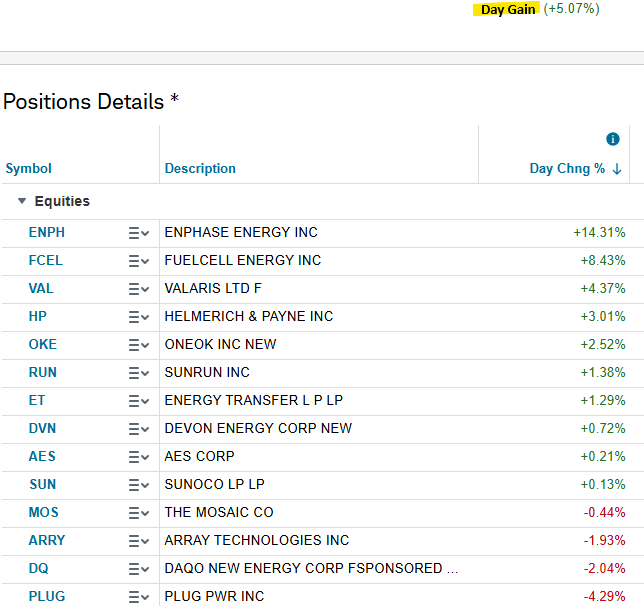Open the ET symbol link
The image size is (644, 606).
coord(37,400)
